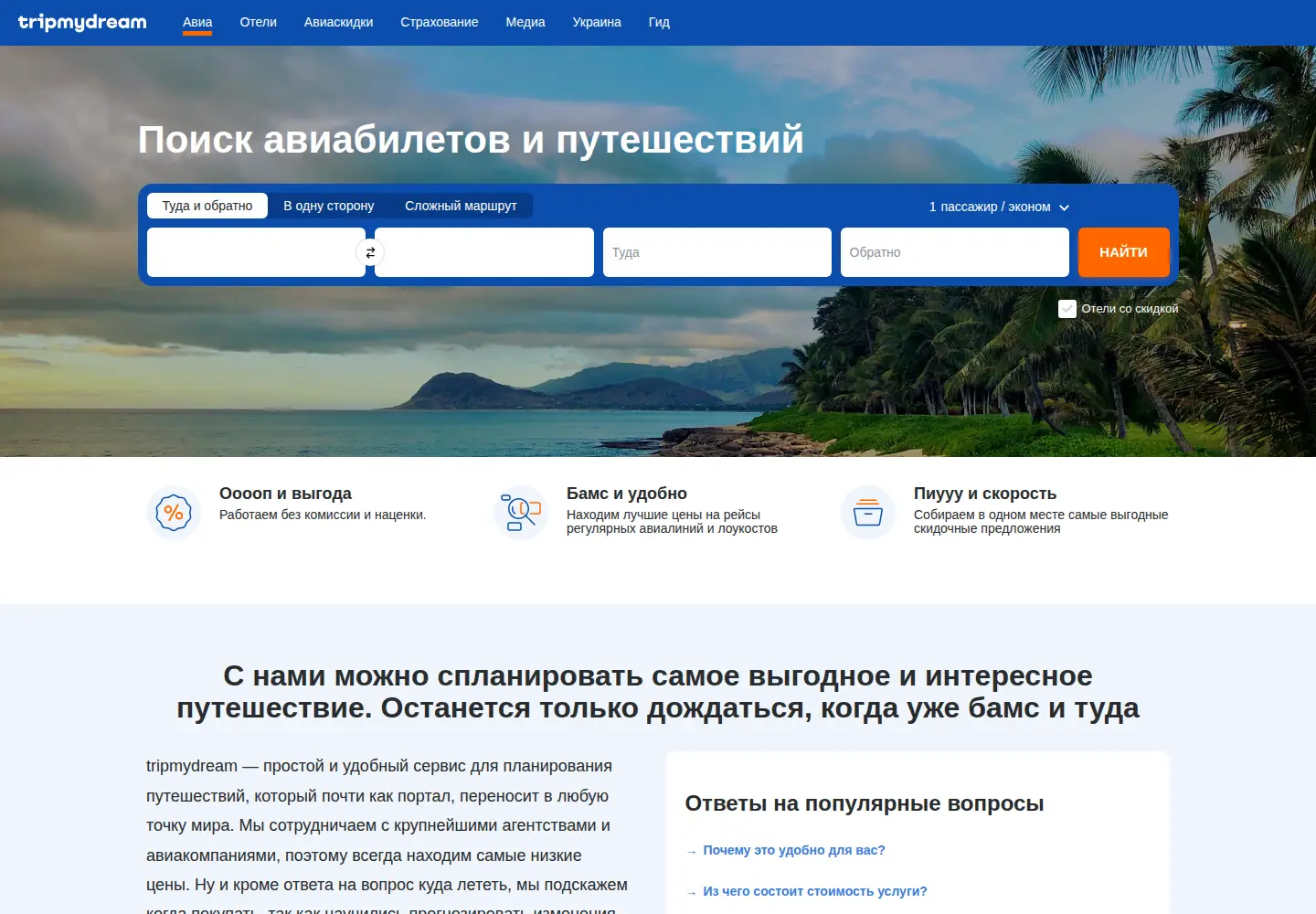Select 'В одну сторону' trip type

pos(329,206)
